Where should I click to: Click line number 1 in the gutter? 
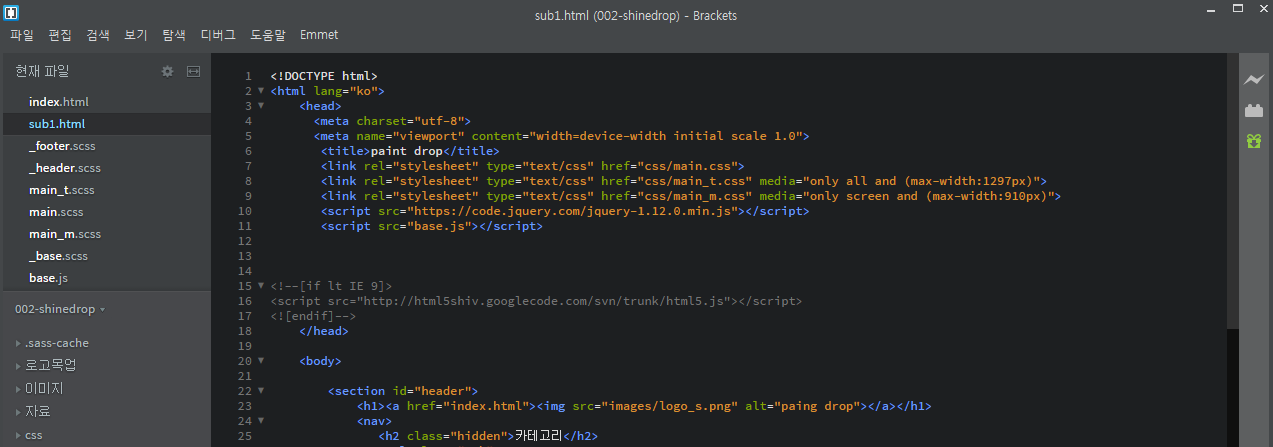tap(248, 76)
